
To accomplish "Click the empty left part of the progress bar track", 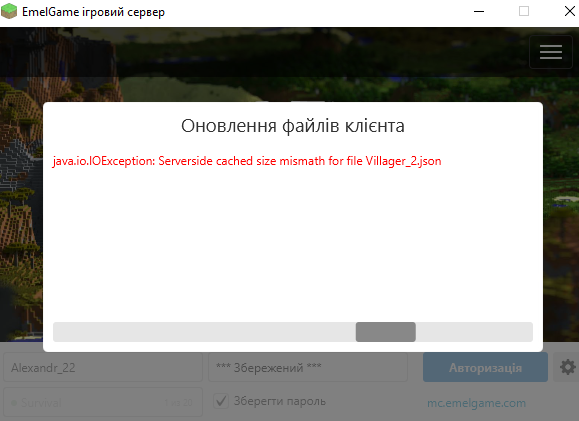I will [x=204, y=332].
